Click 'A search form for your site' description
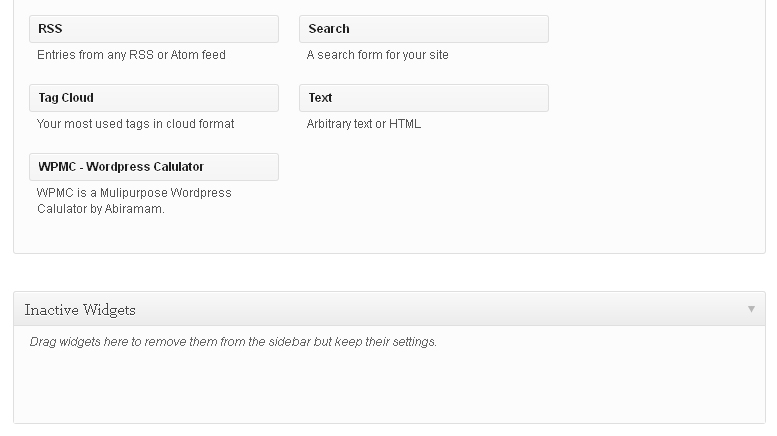 378,54
